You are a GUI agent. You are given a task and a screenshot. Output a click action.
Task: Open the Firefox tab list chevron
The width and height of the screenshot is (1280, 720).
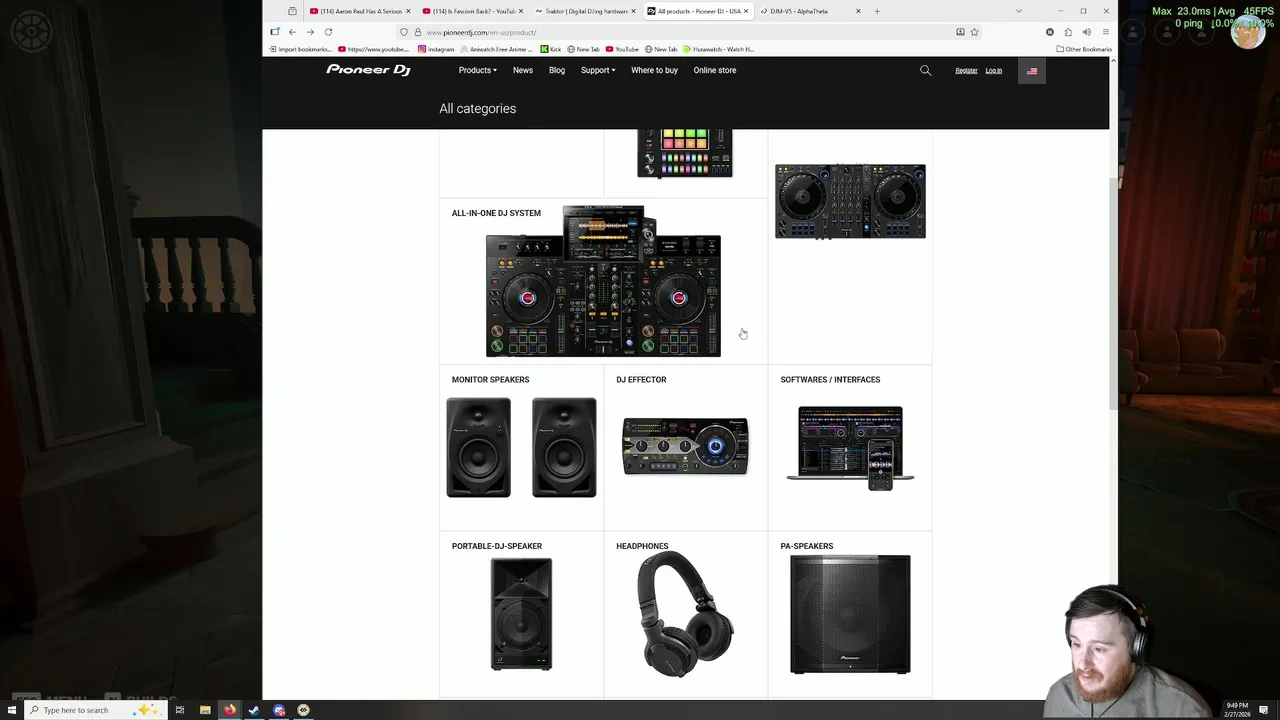click(1018, 11)
